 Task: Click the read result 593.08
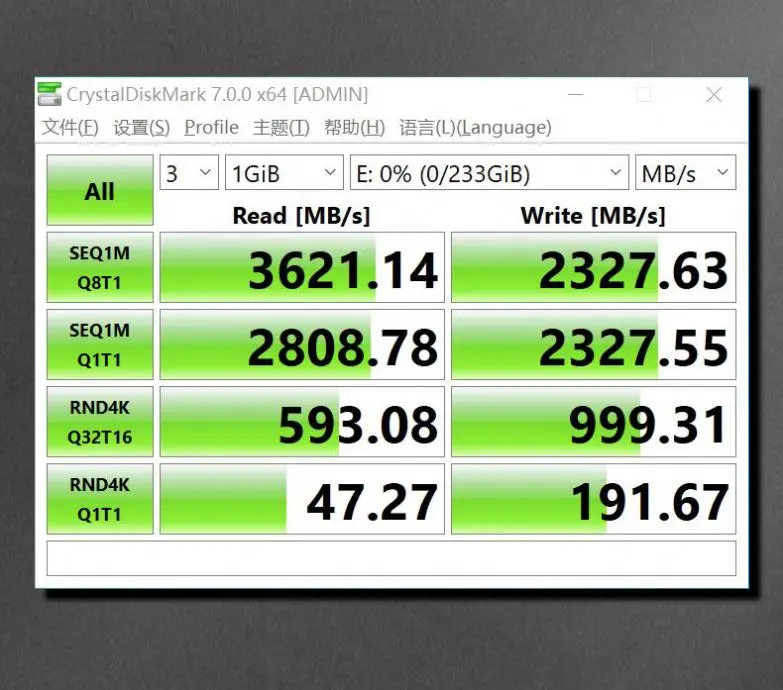coord(302,421)
